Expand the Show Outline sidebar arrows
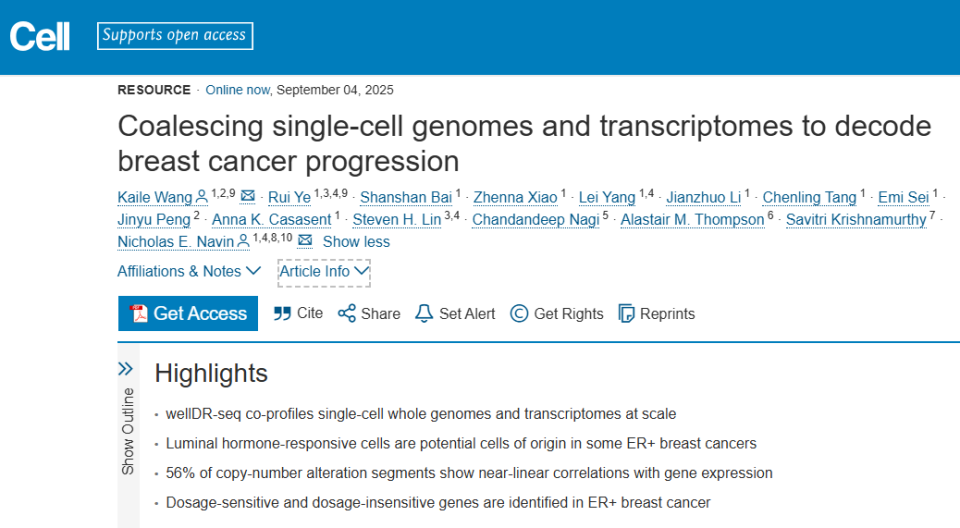Screen dimensions: 960x528 [126, 368]
